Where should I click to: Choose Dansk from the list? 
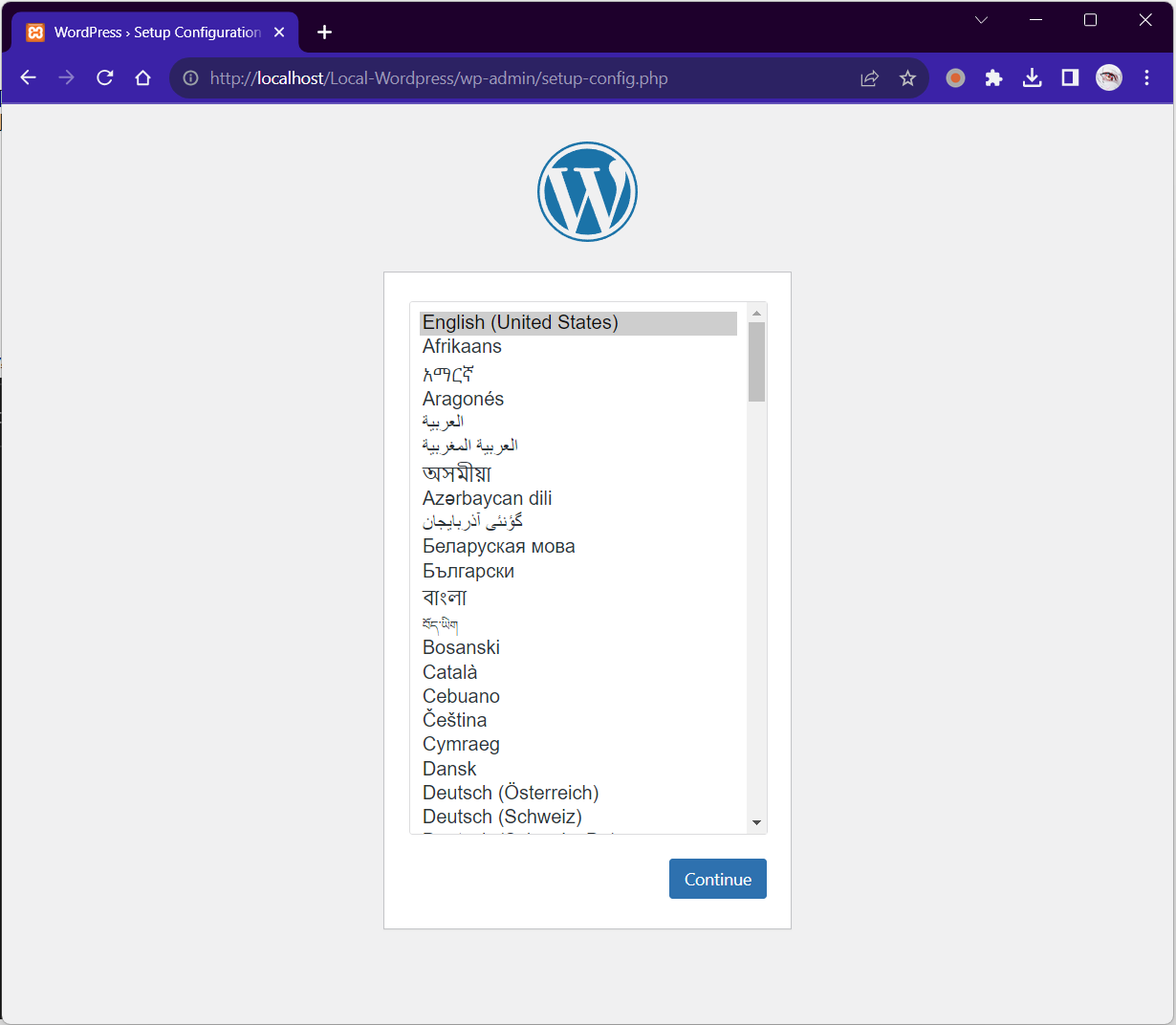point(578,770)
